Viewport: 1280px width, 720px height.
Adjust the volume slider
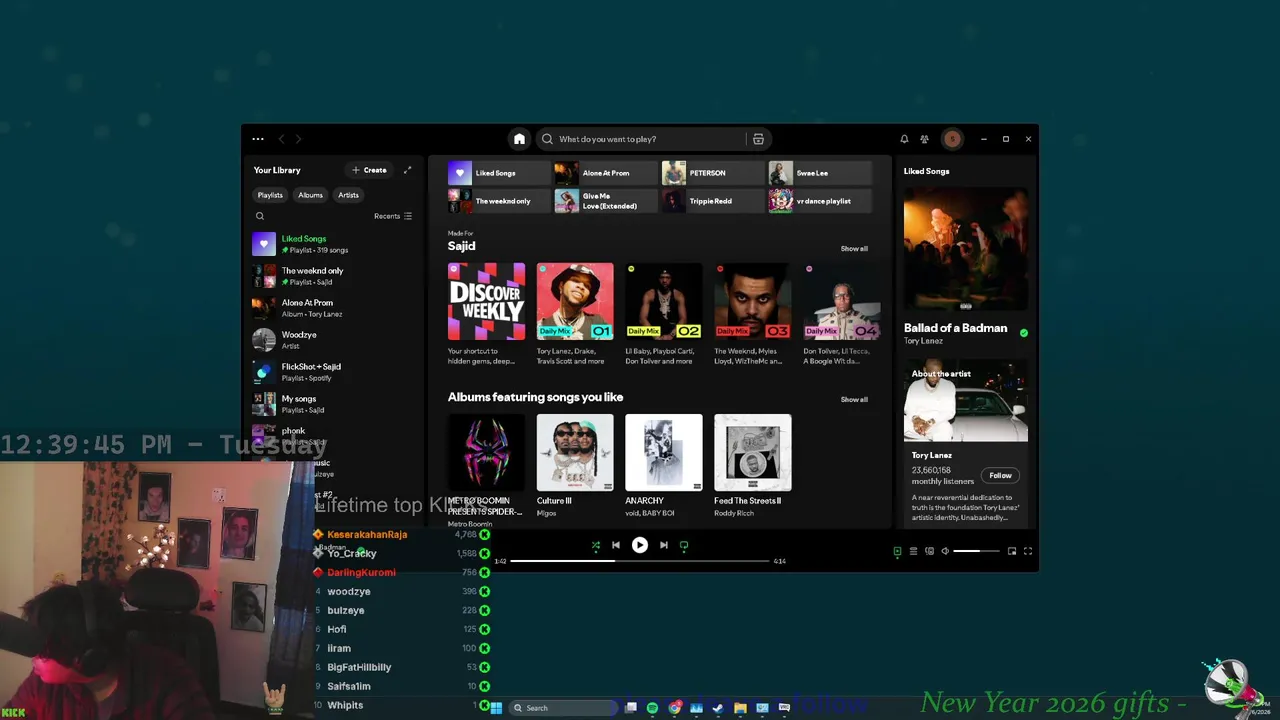976,551
